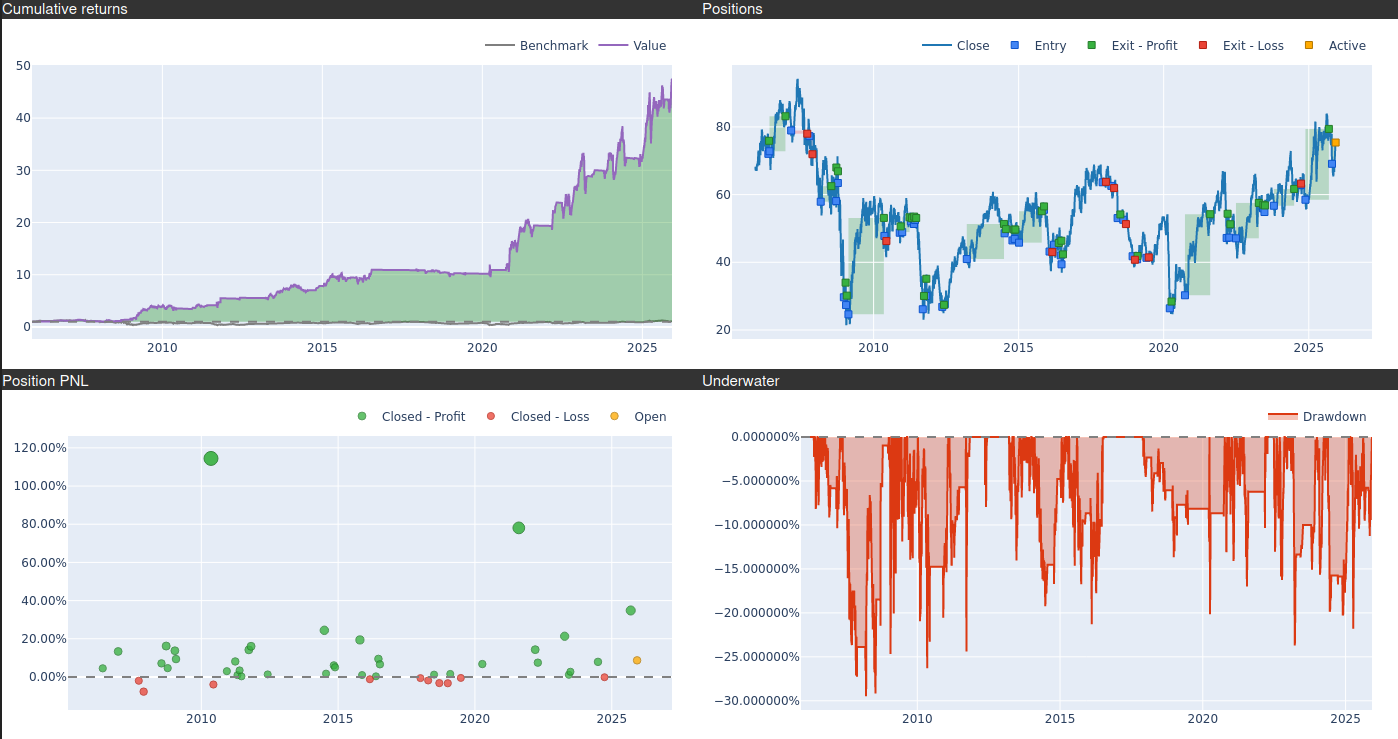This screenshot has height=739, width=1398.
Task: Click the largest green PNL bubble near 115%
Action: 211,458
